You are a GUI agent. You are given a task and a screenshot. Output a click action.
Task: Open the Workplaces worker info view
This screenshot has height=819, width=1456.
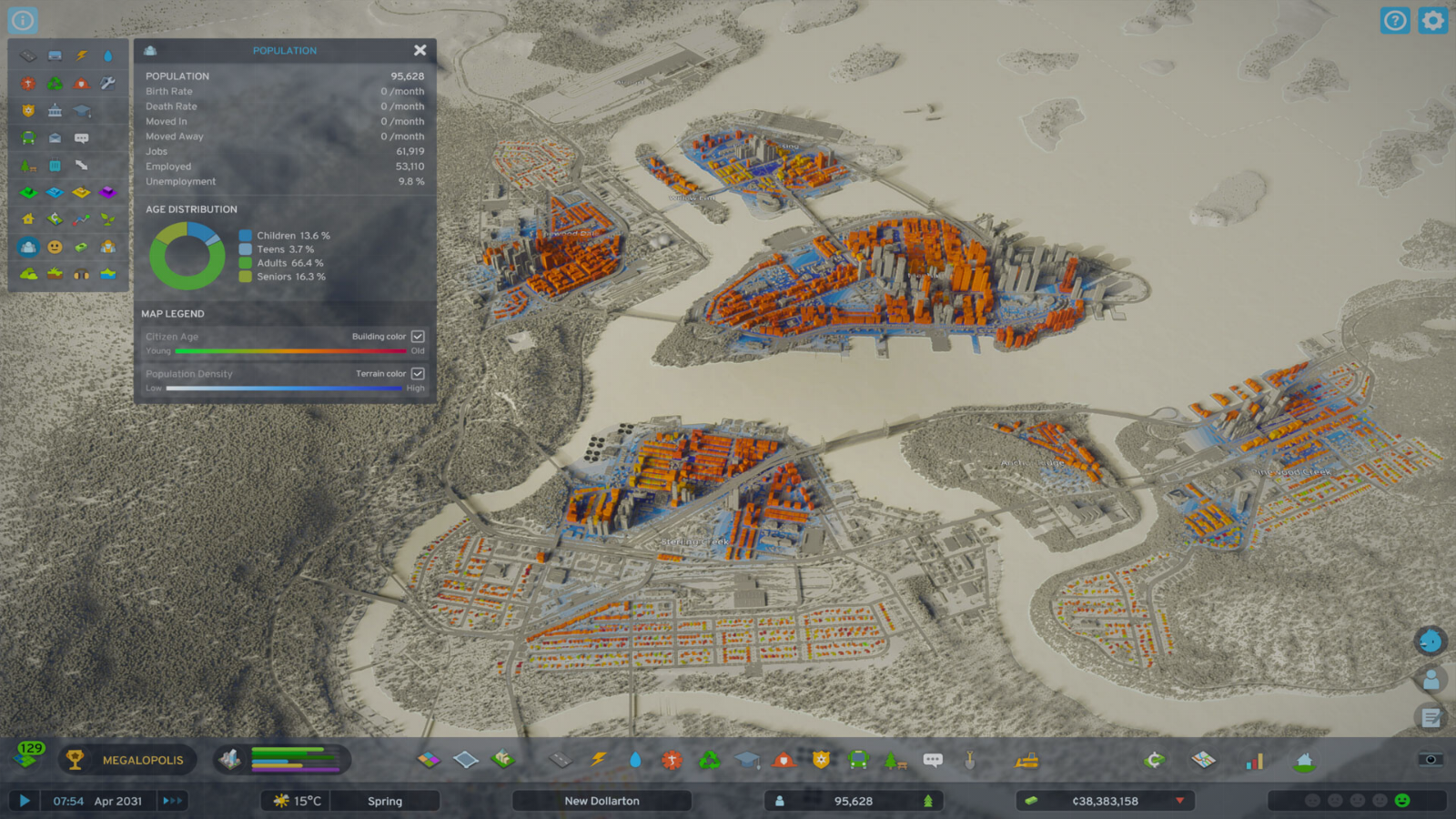point(108,247)
